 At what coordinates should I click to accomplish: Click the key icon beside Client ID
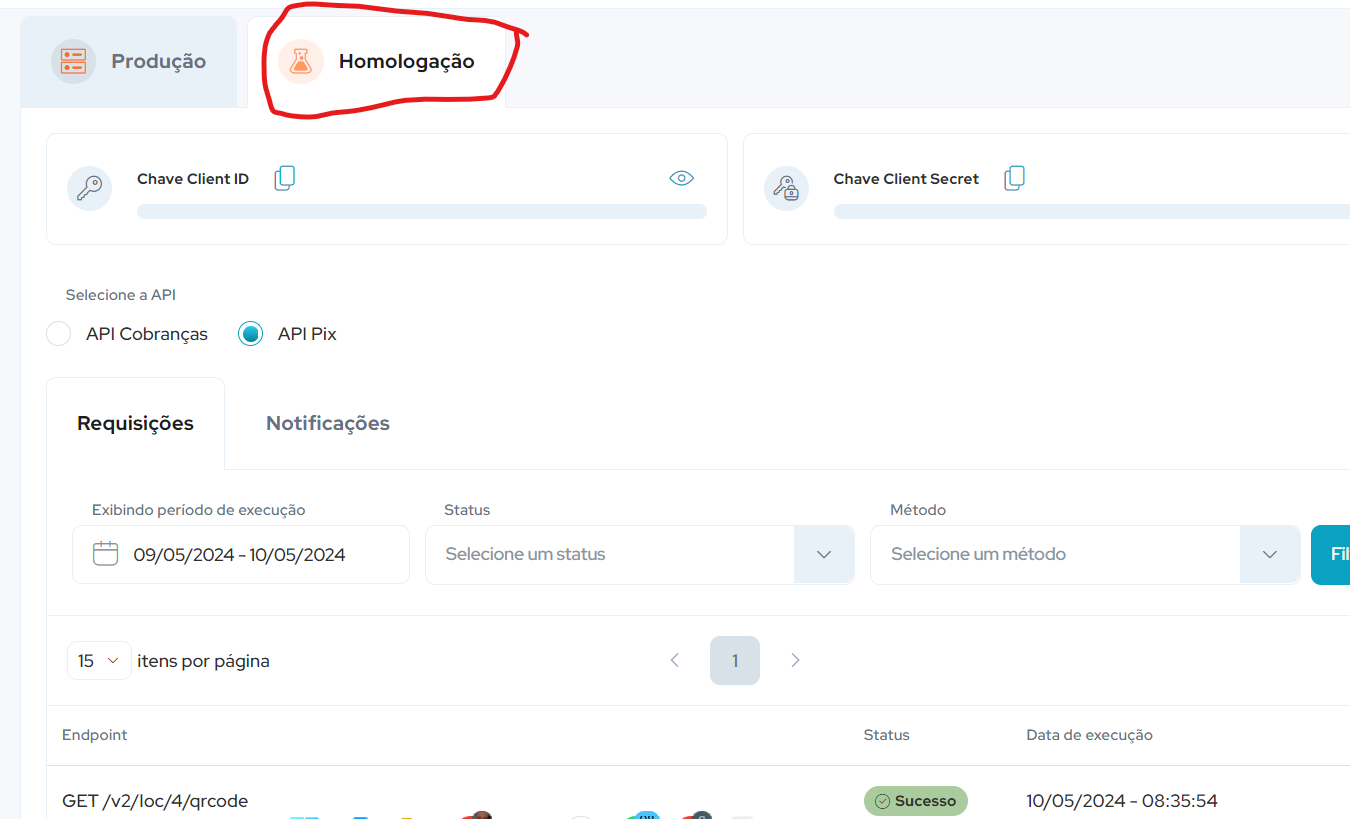(x=89, y=188)
